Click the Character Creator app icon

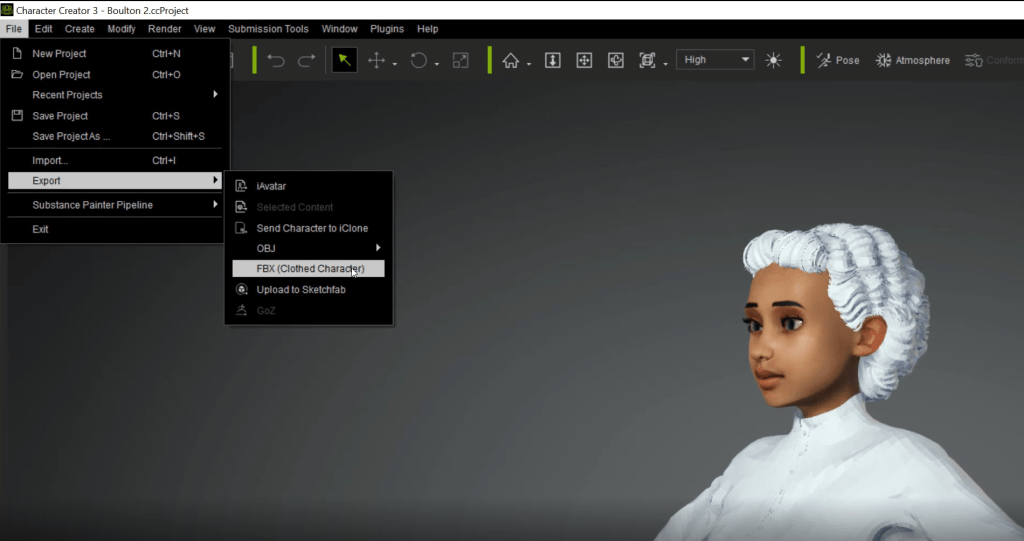point(7,10)
